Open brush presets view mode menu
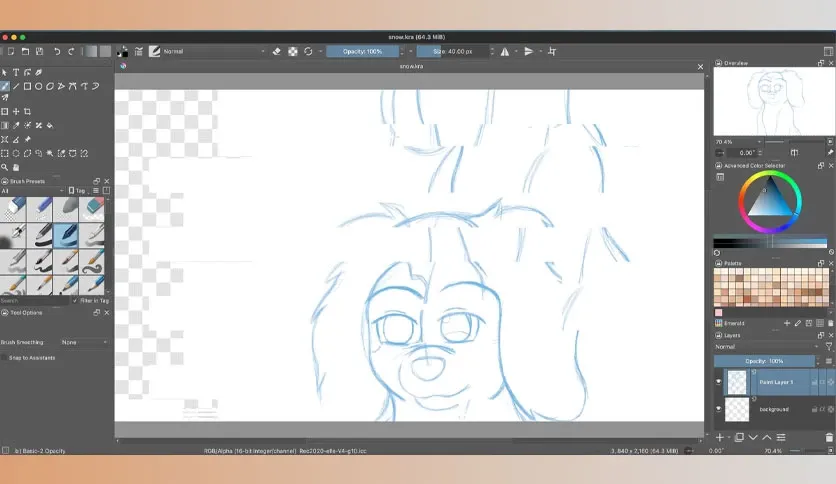 coord(96,190)
